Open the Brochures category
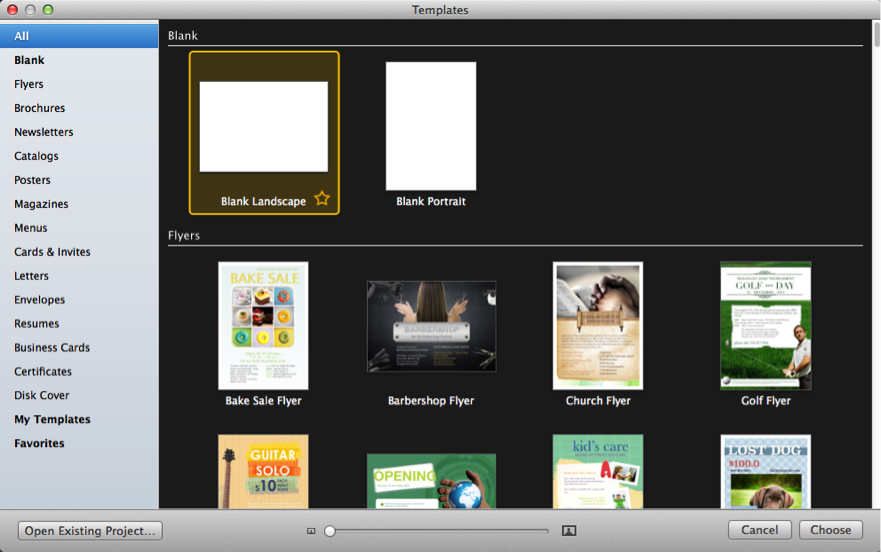The height and width of the screenshot is (553, 881). (x=40, y=108)
